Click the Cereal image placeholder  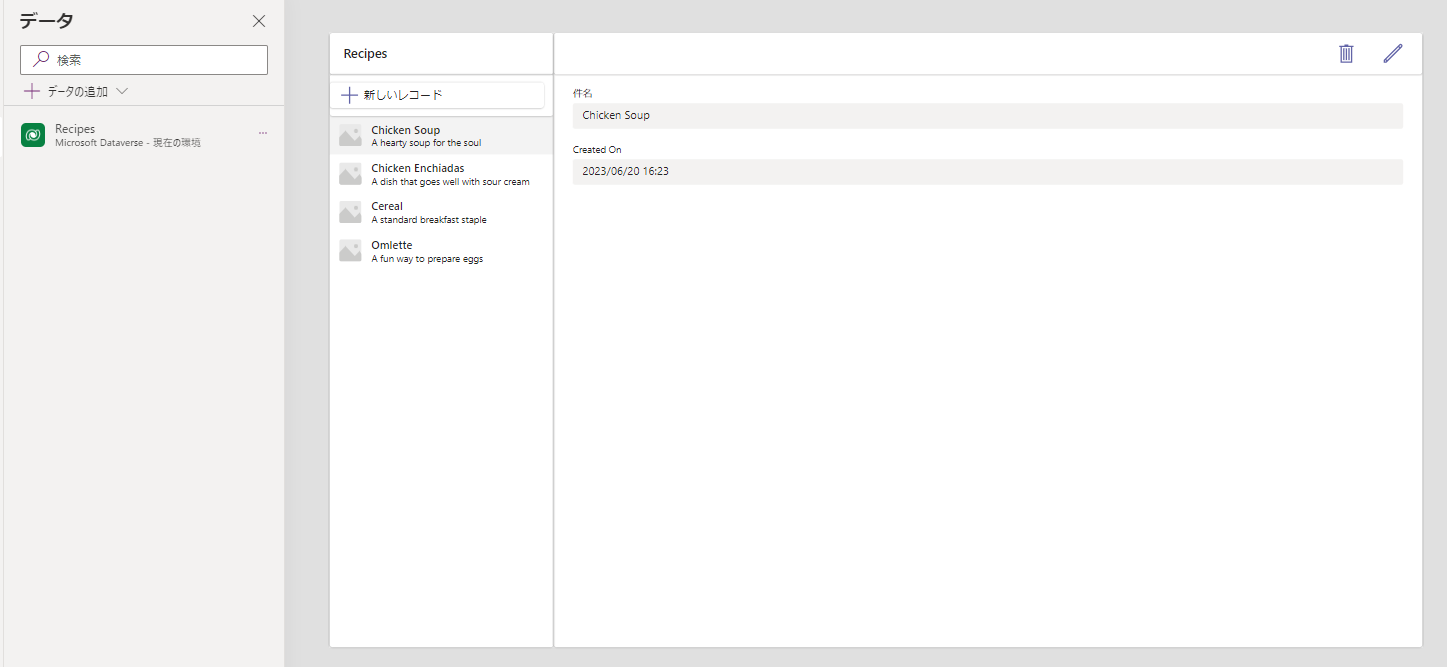tap(350, 212)
